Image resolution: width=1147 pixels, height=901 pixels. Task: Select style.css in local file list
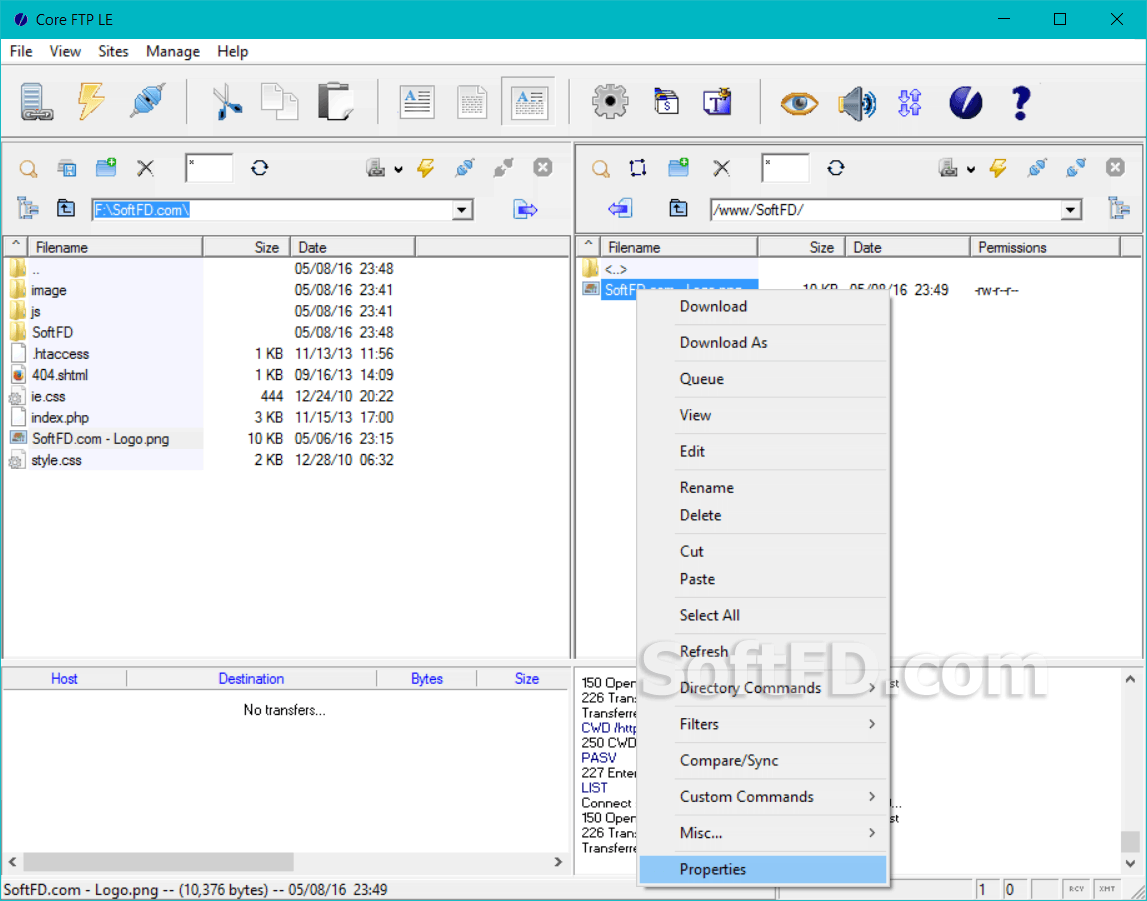coord(56,460)
